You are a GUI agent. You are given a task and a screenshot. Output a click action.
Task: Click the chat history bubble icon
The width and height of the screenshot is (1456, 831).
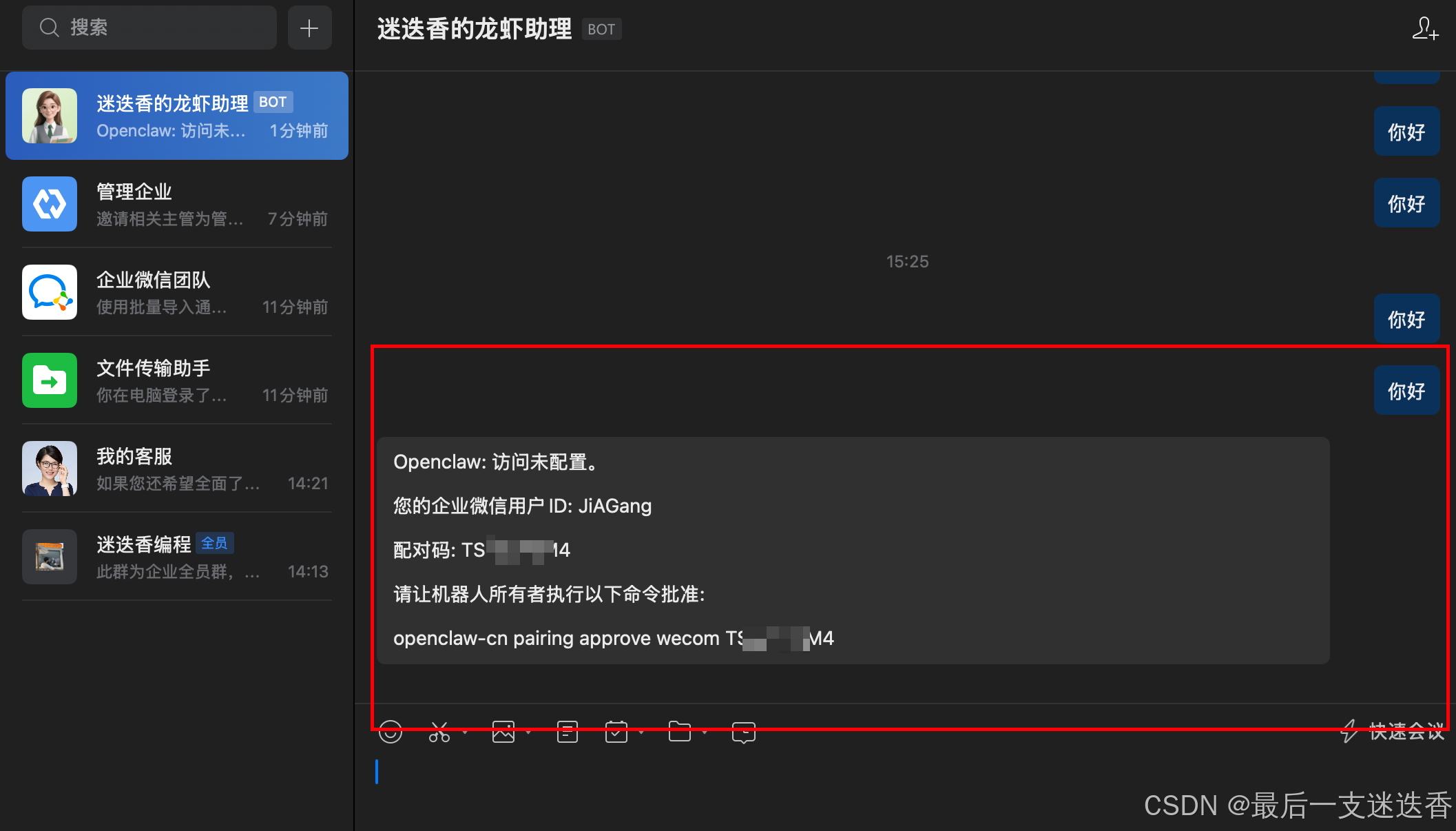tap(744, 732)
